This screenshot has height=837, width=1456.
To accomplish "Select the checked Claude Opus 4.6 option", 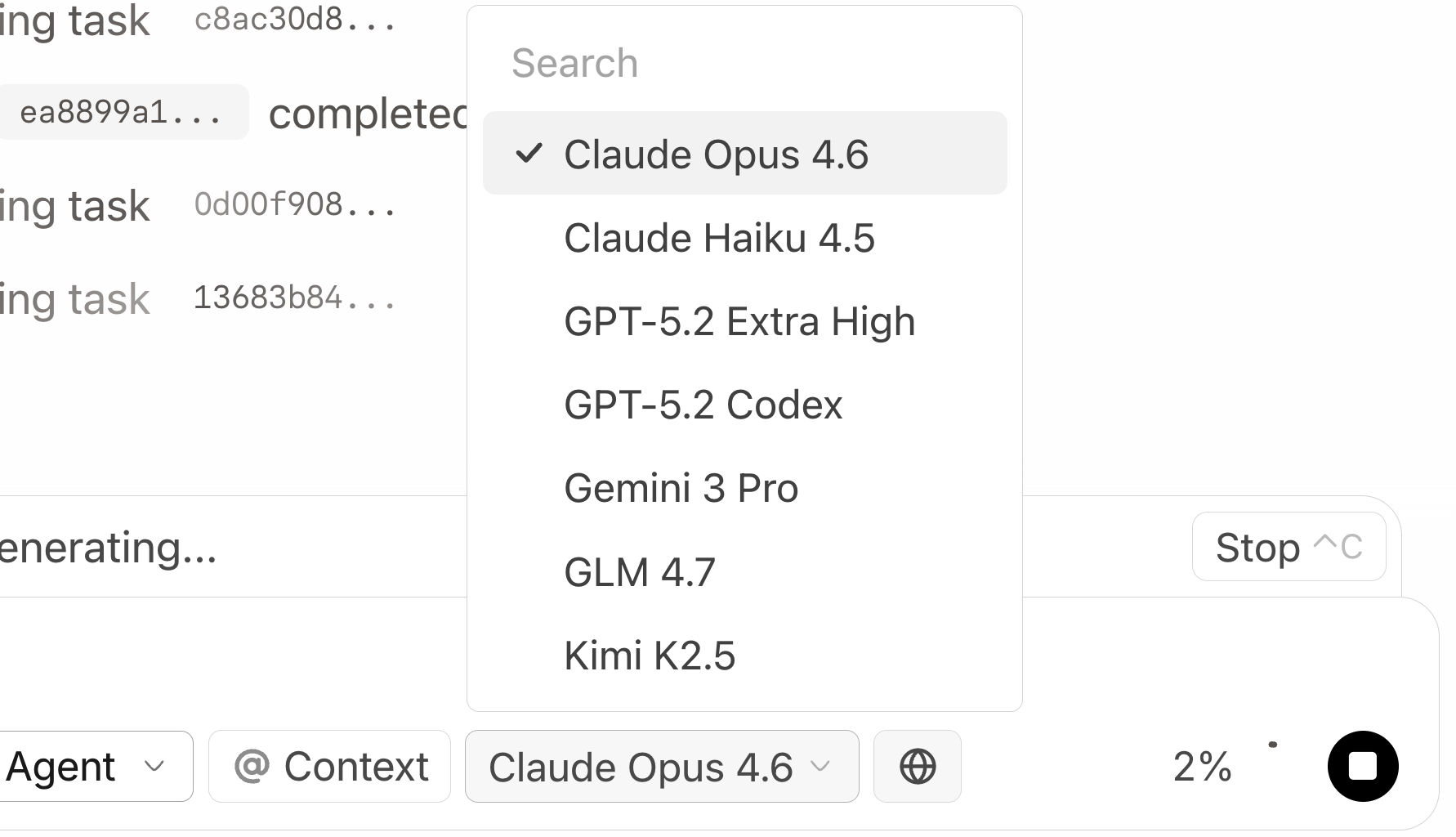I will 716,154.
